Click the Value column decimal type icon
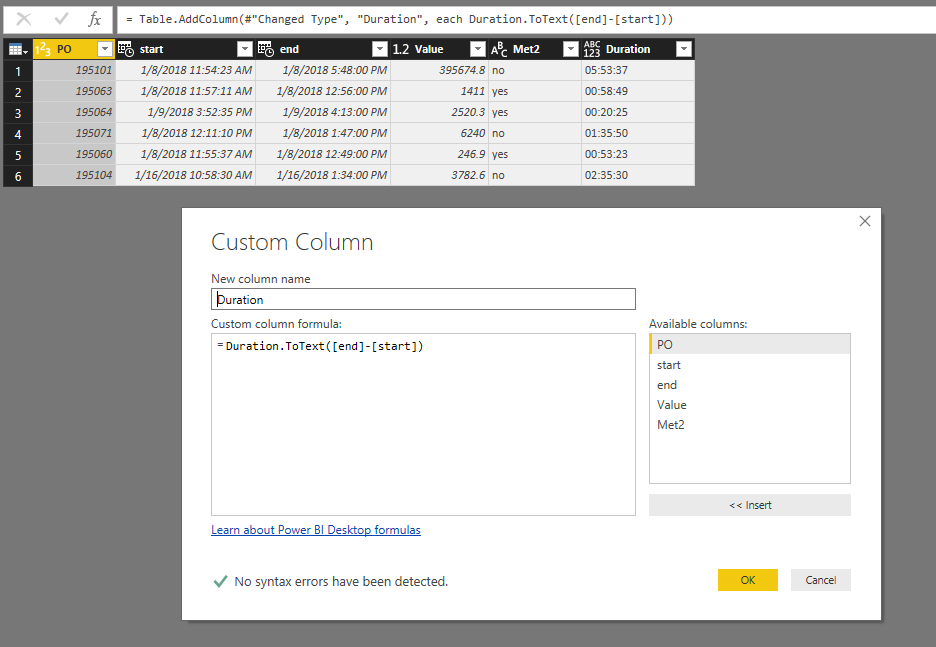Image resolution: width=936 pixels, height=647 pixels. (401, 50)
